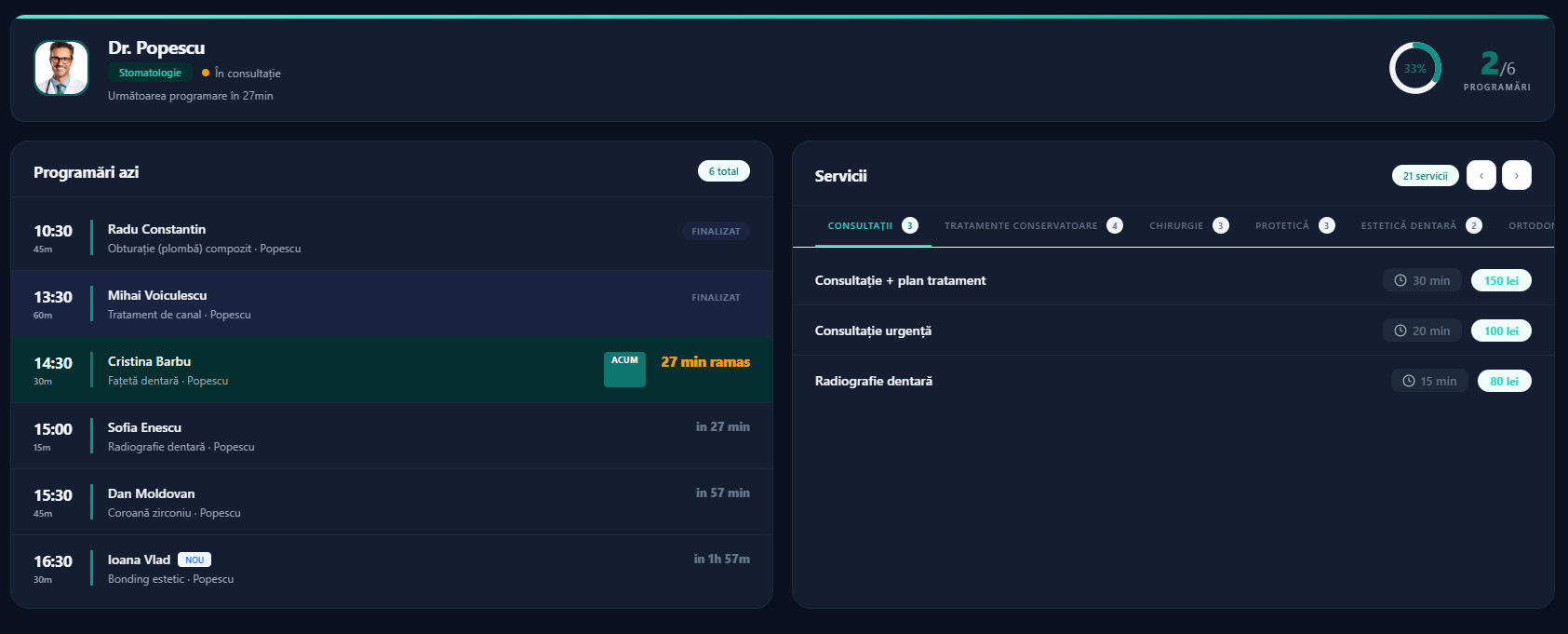Click 'Tratament de canal · Popescu' description

click(180, 315)
